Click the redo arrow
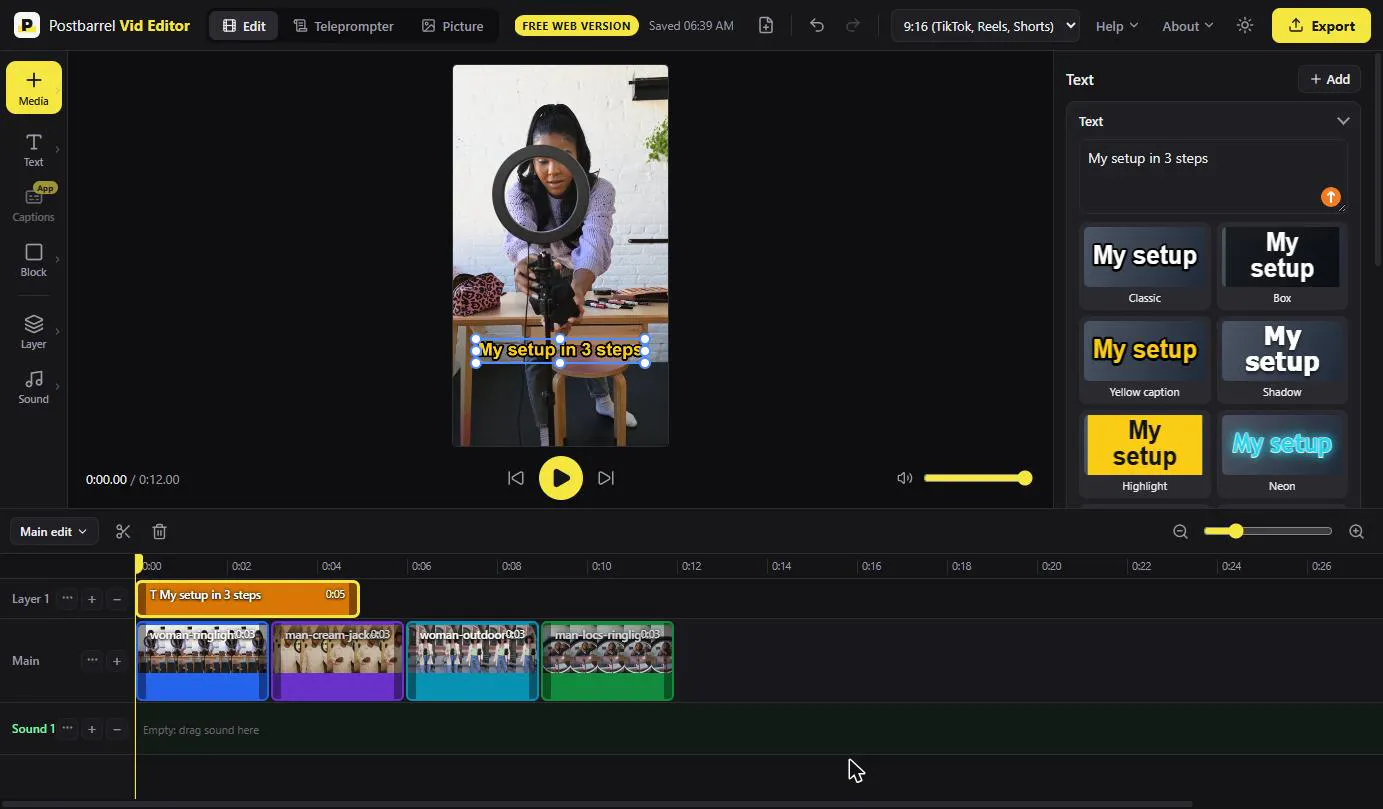The height and width of the screenshot is (809, 1383). (x=853, y=26)
